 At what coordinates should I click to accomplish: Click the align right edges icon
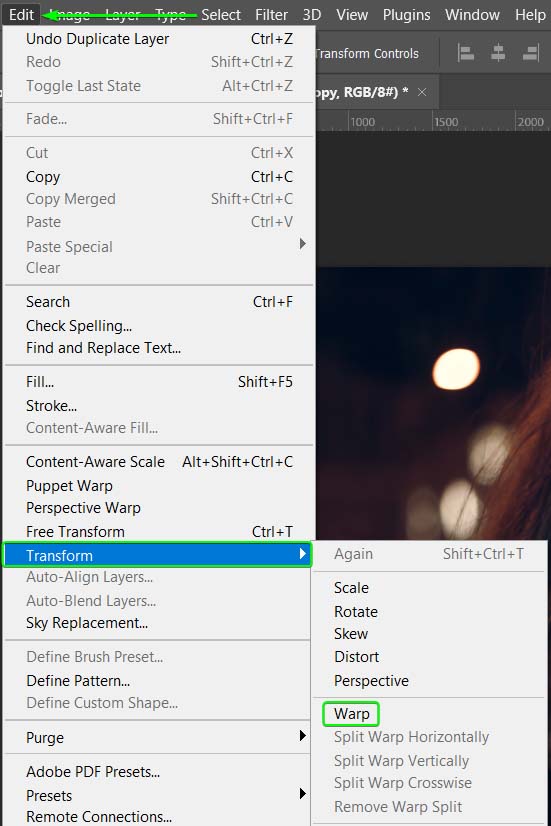[x=530, y=53]
